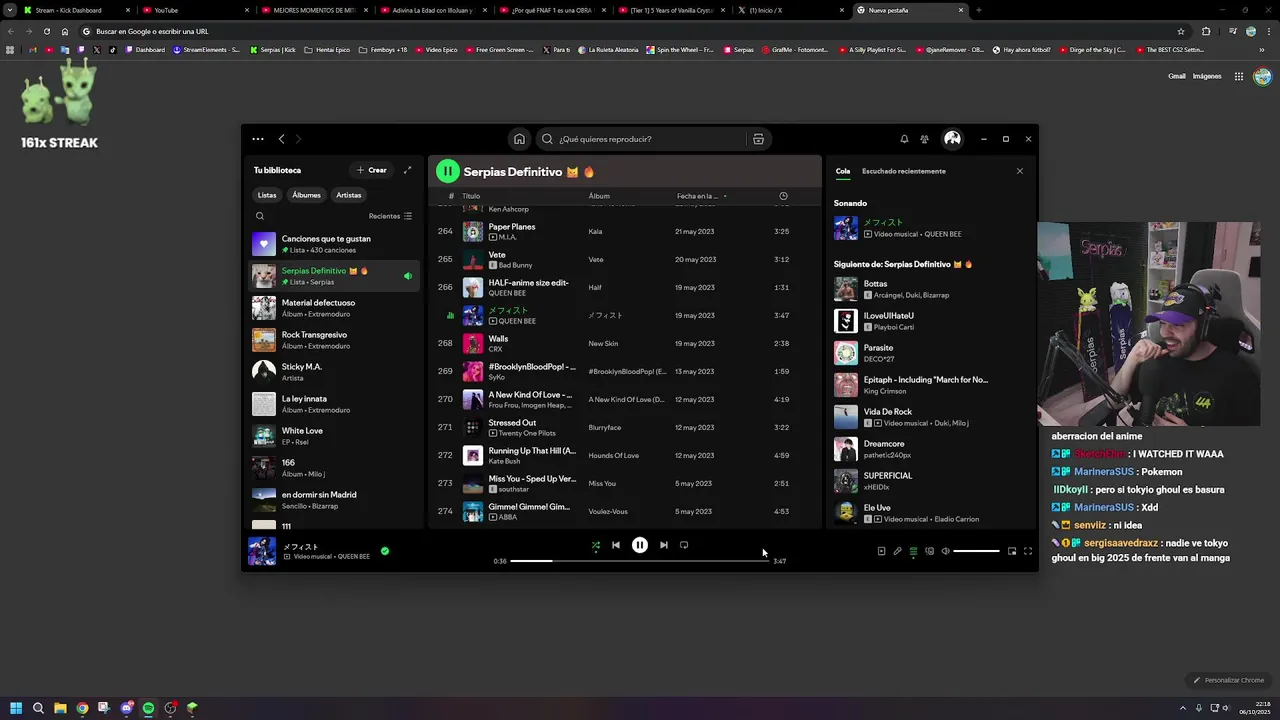Navigate back with the Spotify left chevron
The width and height of the screenshot is (1280, 720).
(x=282, y=139)
